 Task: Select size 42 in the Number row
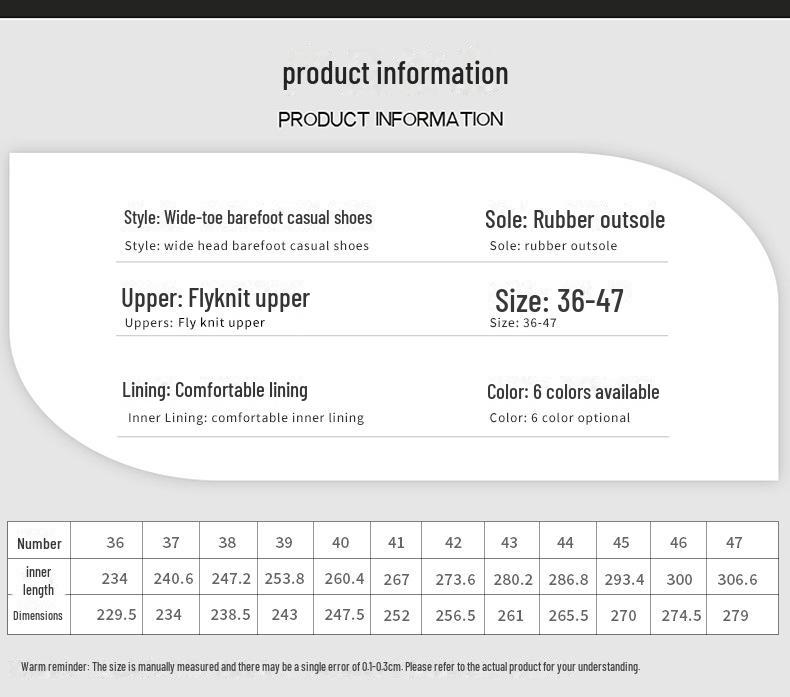coord(453,542)
